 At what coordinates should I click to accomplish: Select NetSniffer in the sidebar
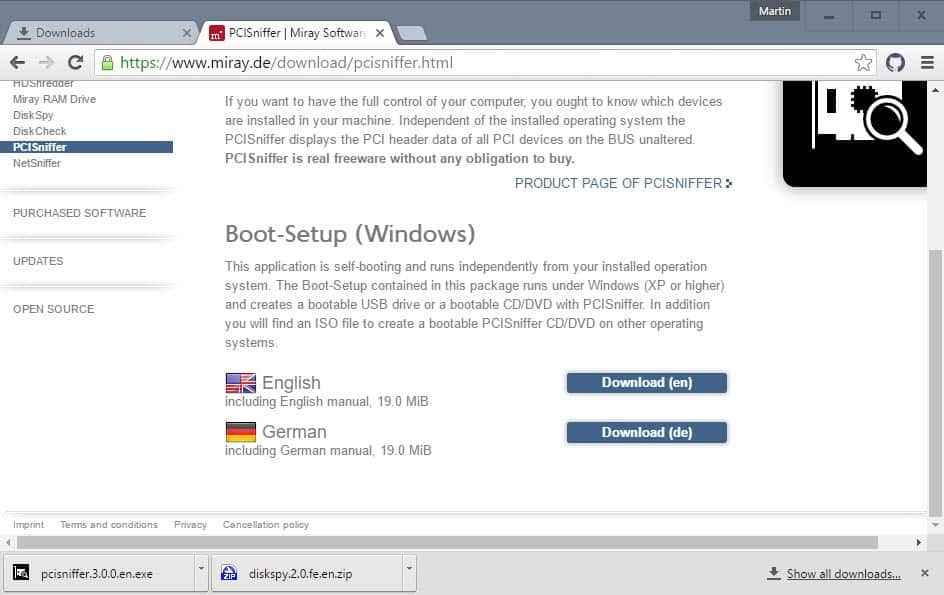tap(38, 163)
